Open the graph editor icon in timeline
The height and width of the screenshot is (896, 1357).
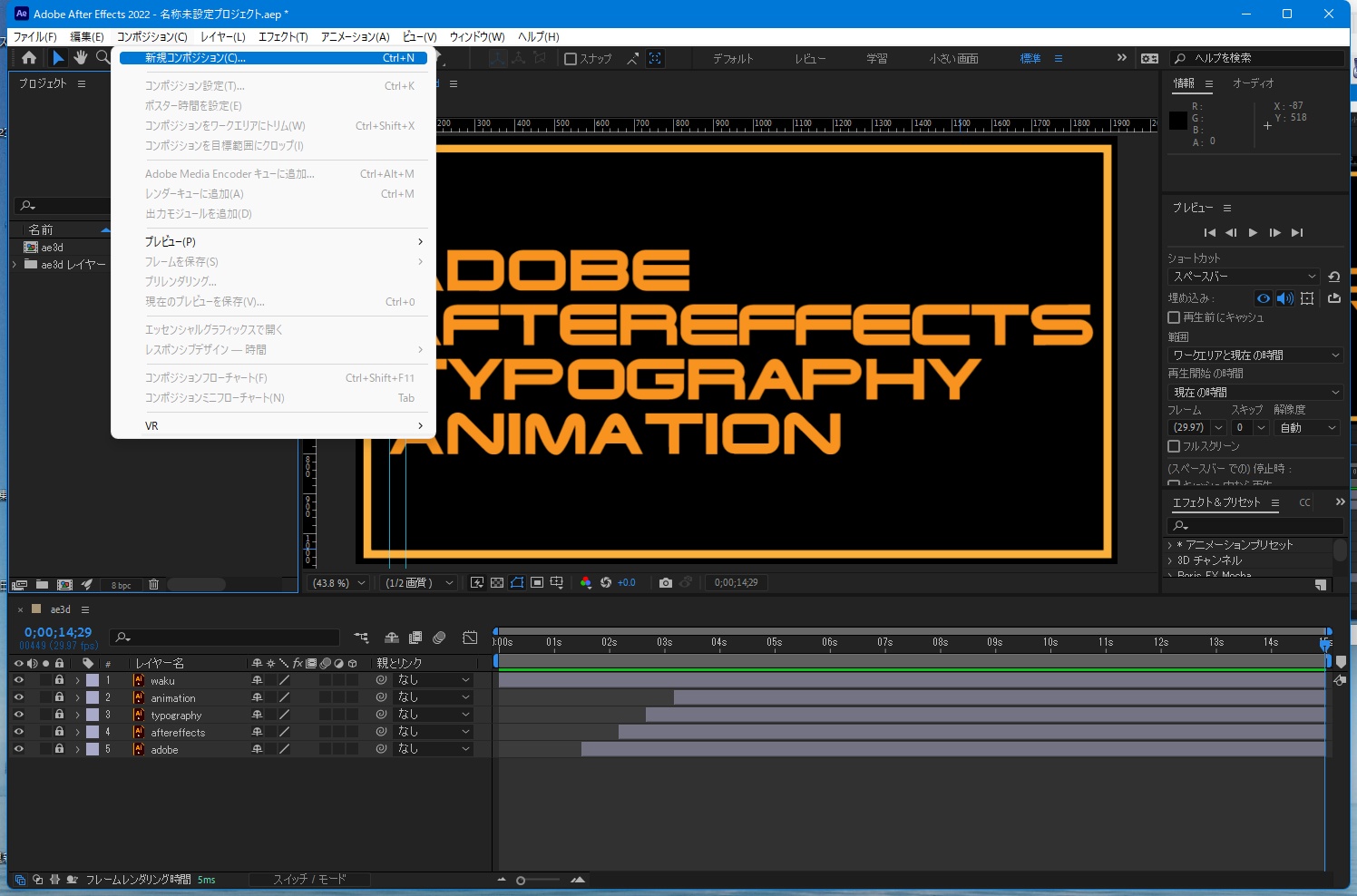click(470, 638)
